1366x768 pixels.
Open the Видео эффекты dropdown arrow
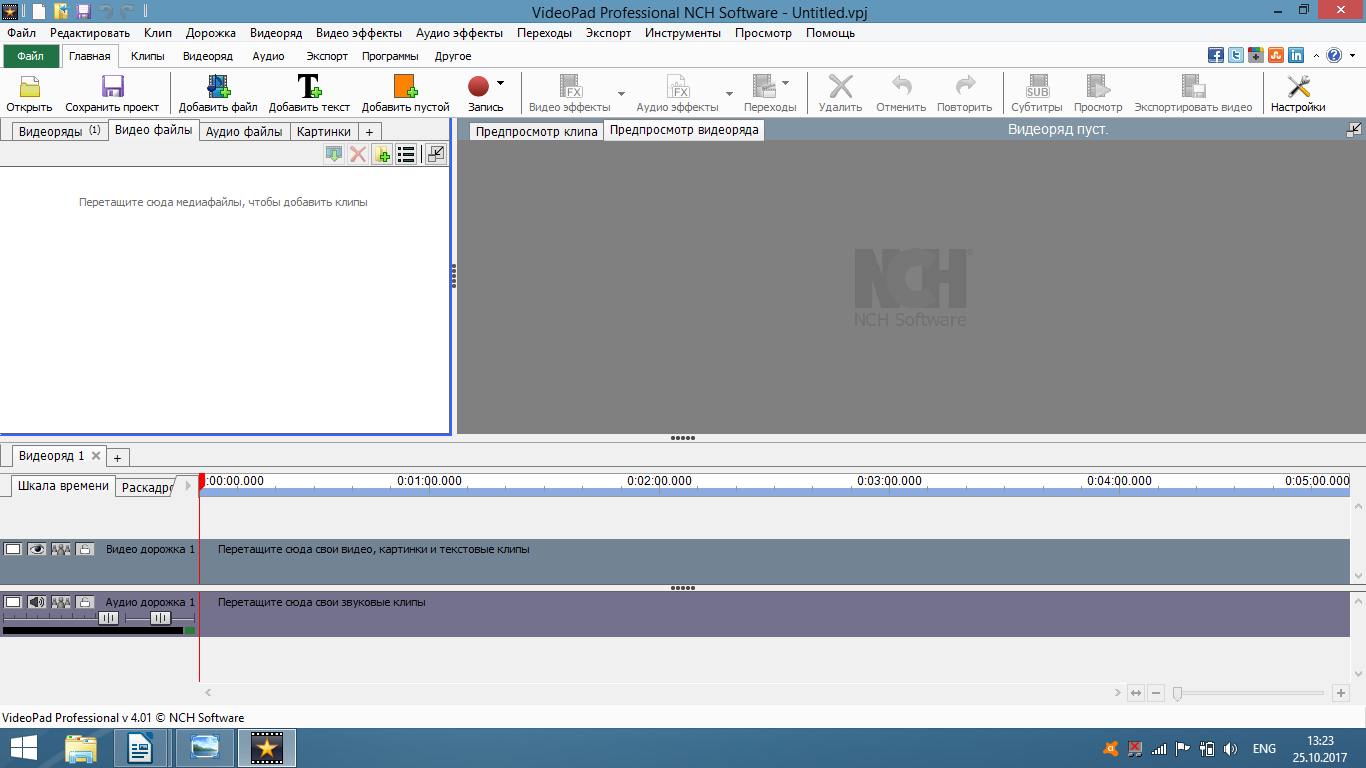(621, 94)
